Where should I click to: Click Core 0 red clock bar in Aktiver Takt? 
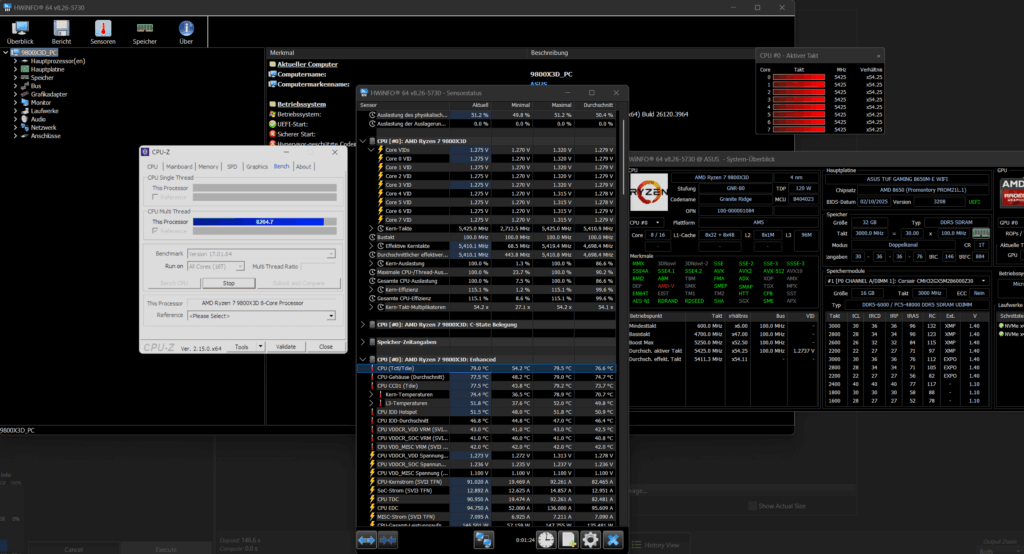tap(799, 77)
